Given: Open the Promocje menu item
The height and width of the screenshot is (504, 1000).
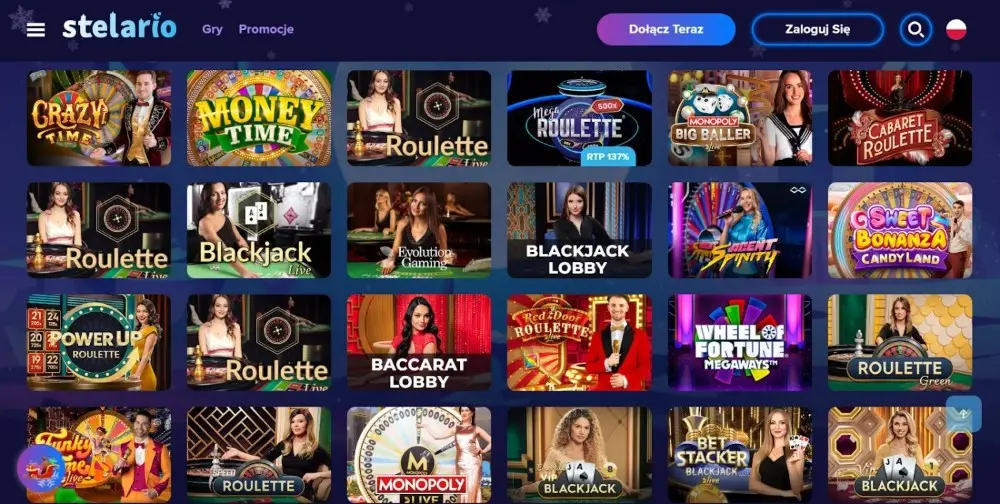Looking at the screenshot, I should tap(266, 29).
